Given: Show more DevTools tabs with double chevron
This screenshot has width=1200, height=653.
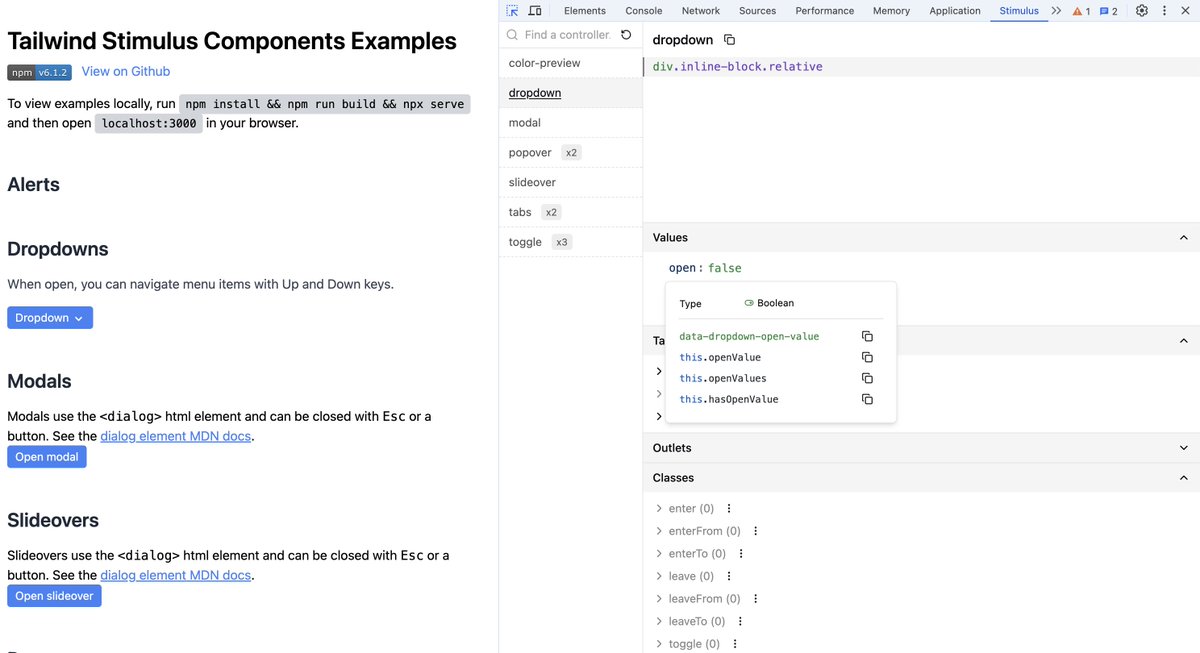Looking at the screenshot, I should [1056, 11].
